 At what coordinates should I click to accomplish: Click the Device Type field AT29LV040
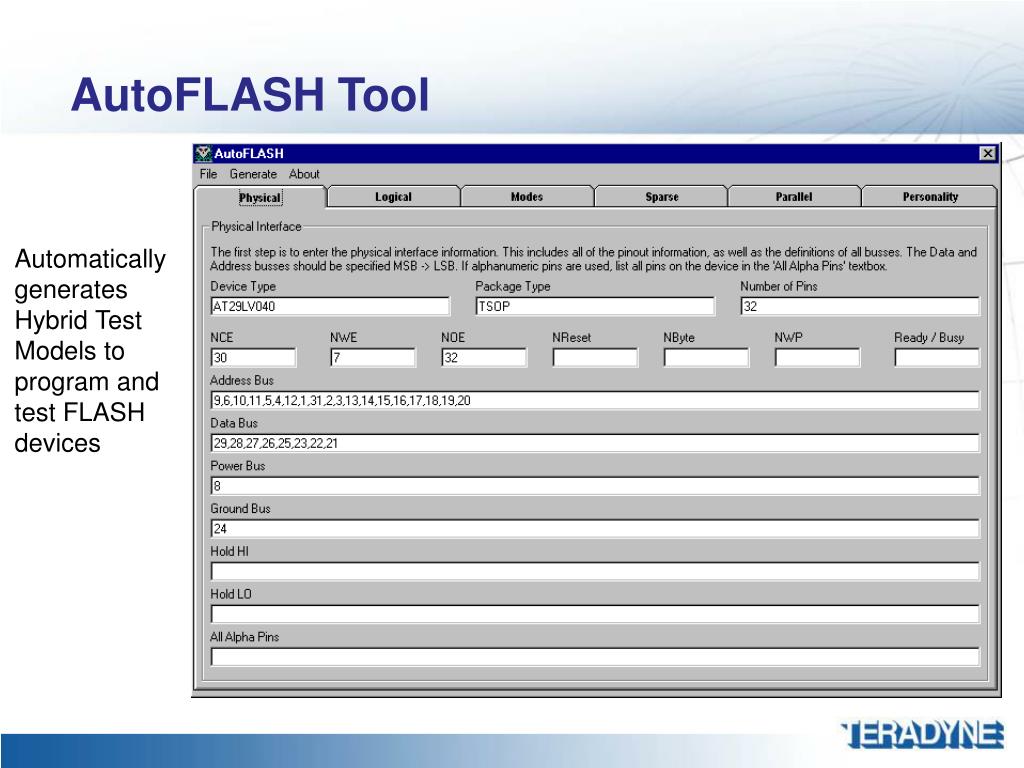[330, 306]
